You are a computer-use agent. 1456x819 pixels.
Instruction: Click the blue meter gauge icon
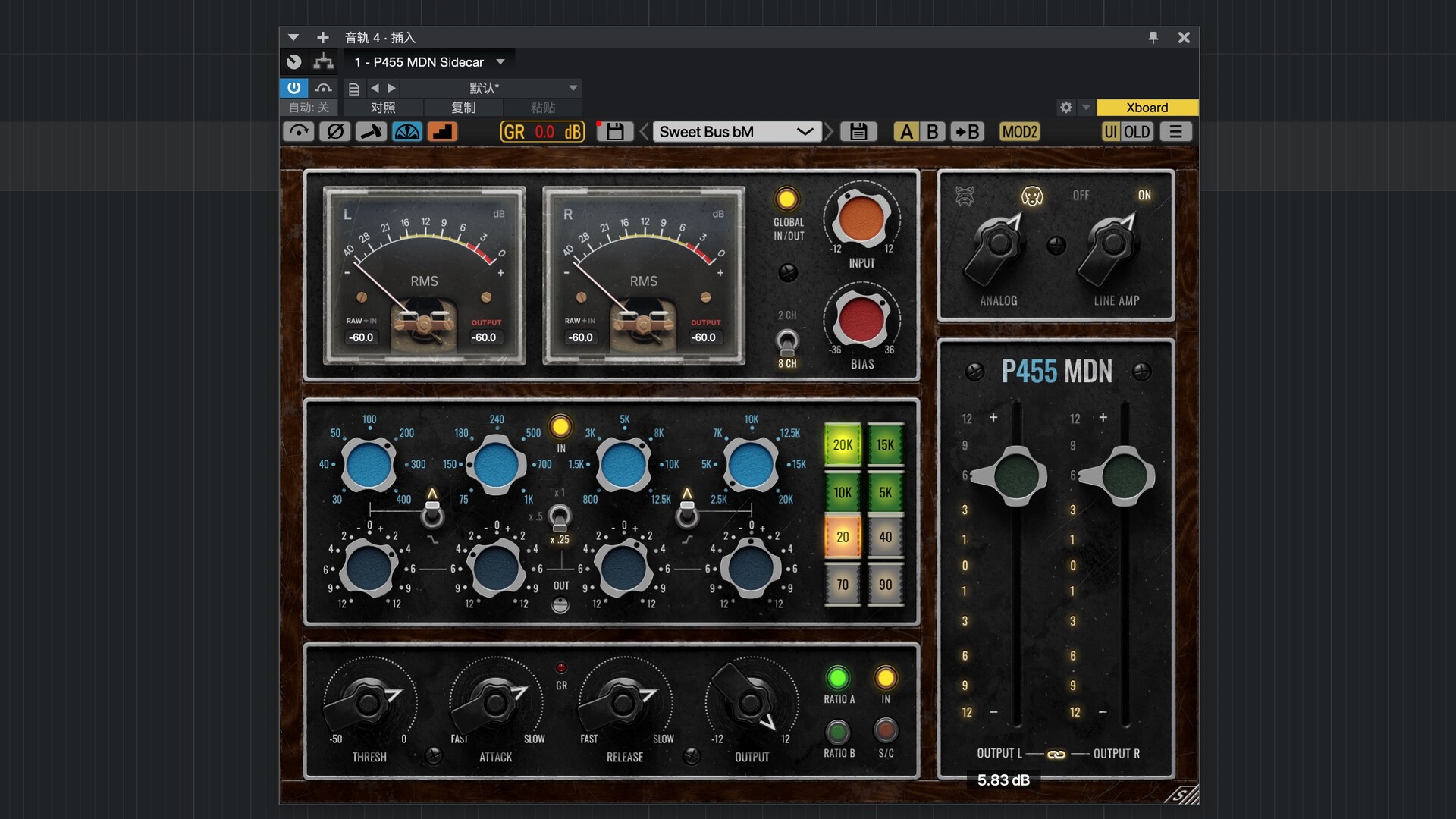click(x=407, y=132)
